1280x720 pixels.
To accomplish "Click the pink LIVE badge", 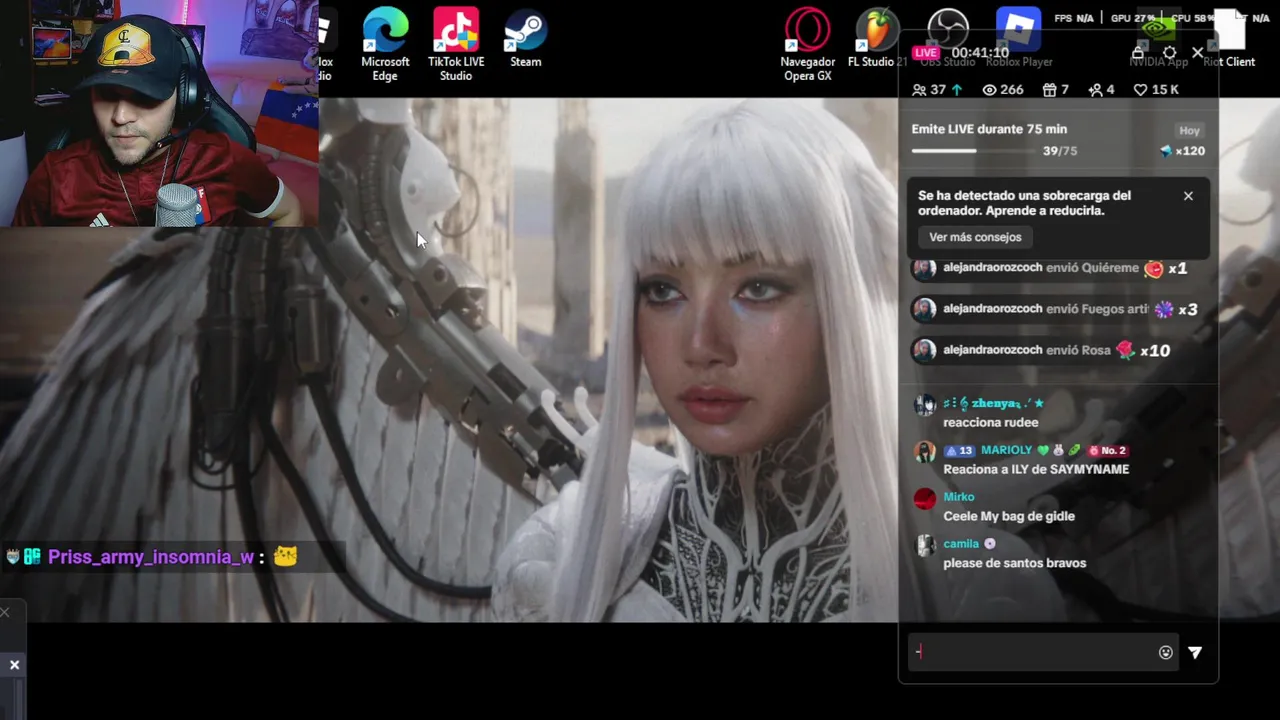I will click(x=926, y=52).
